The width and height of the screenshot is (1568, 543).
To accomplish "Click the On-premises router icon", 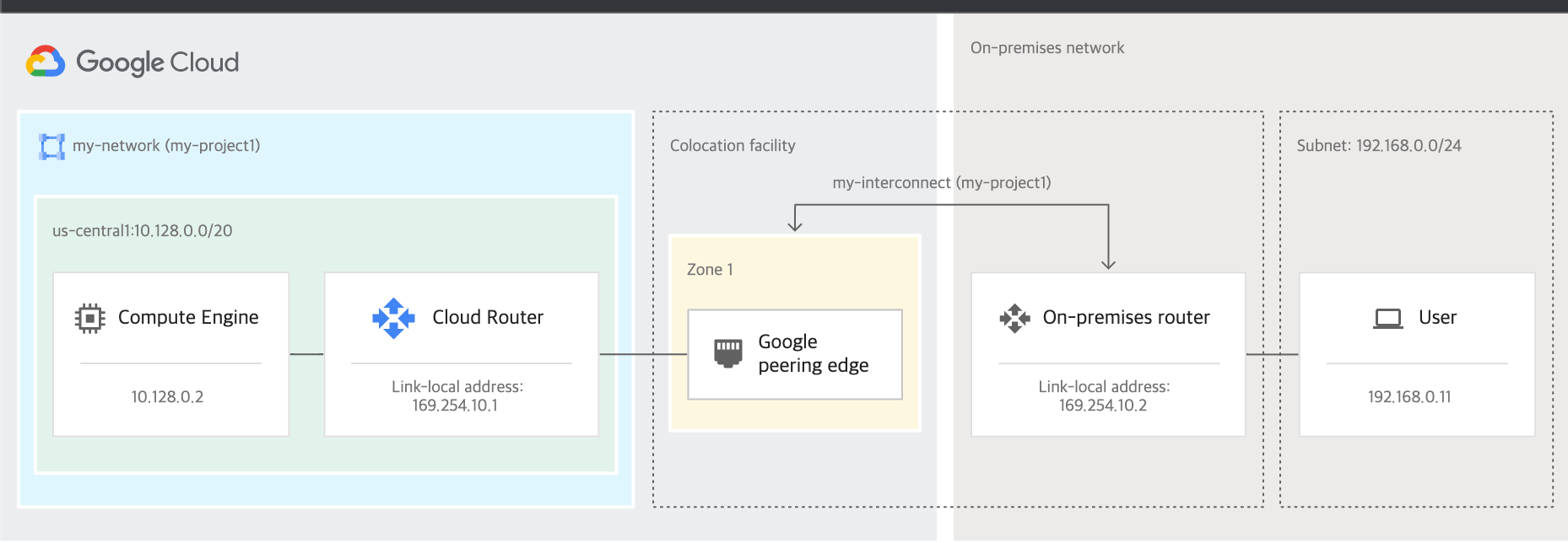I will 1015,318.
